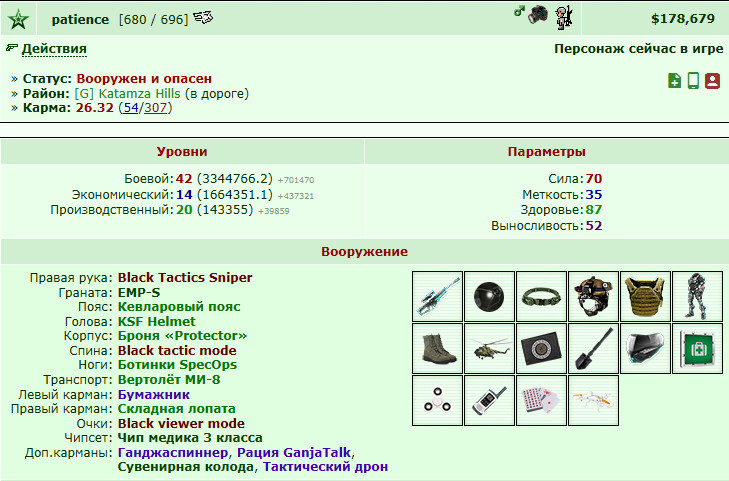The width and height of the screenshot is (729, 481).
Task: Open the Black tactic mode link
Action: [177, 350]
